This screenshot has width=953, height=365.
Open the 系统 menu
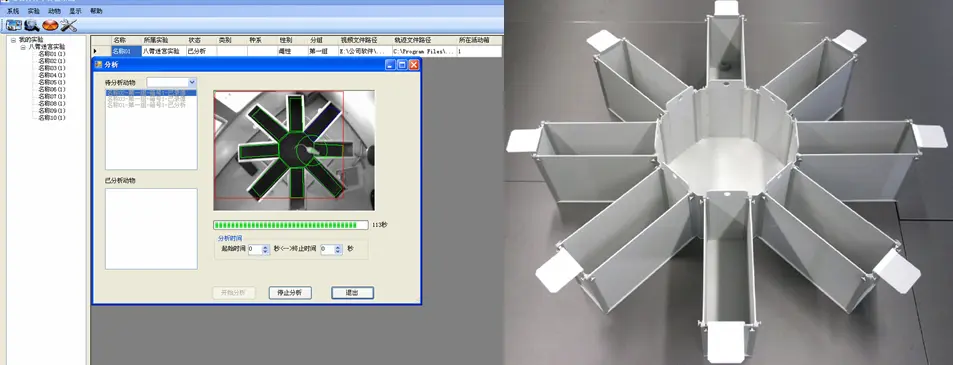coord(13,11)
